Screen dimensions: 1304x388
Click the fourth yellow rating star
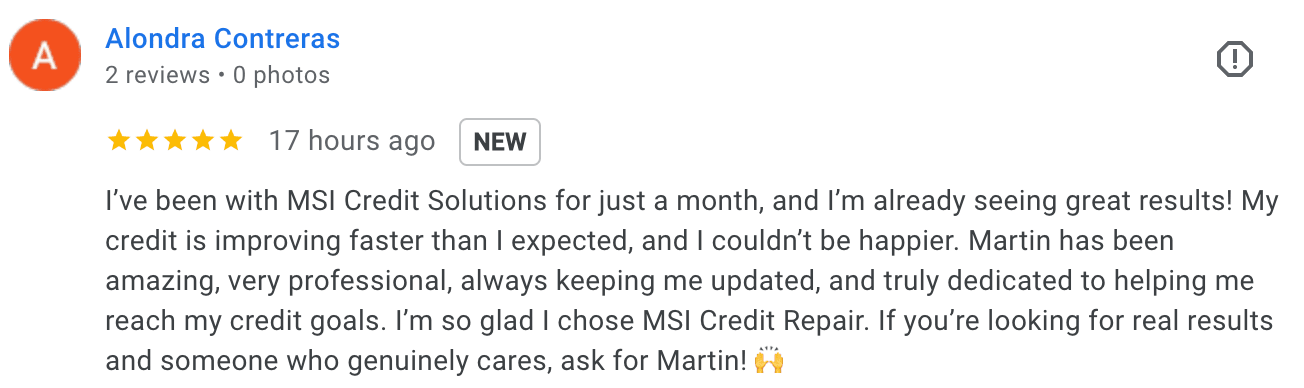[x=202, y=141]
